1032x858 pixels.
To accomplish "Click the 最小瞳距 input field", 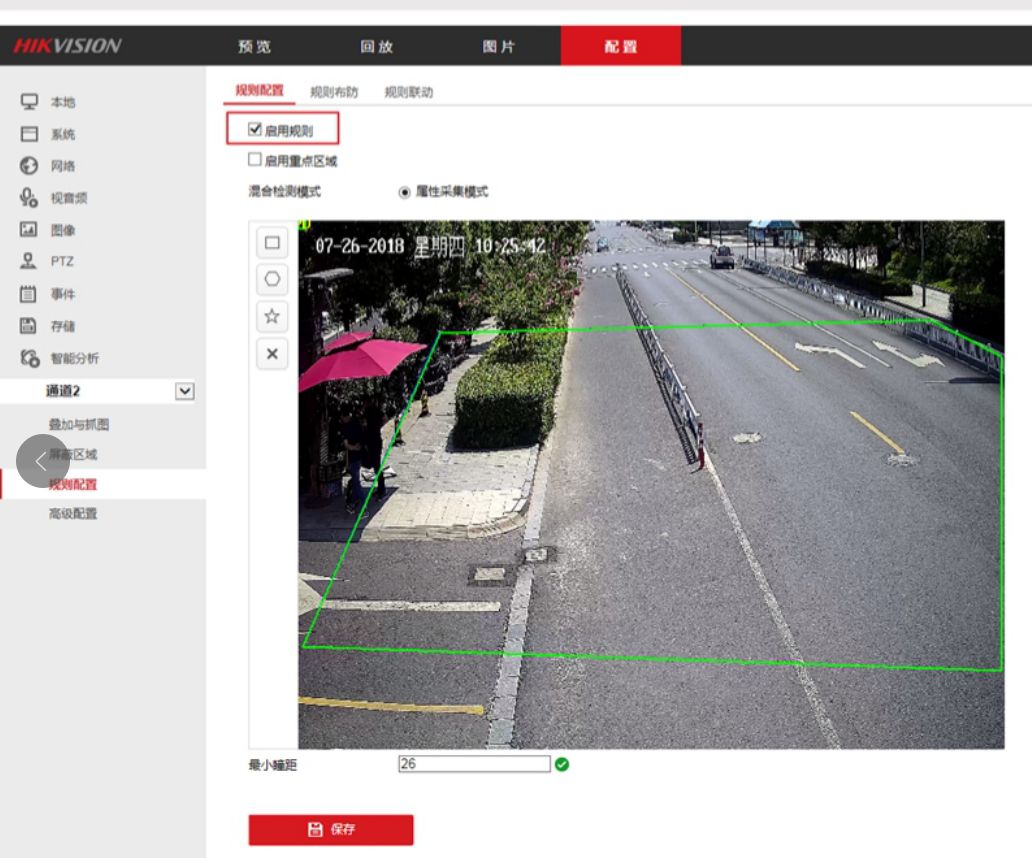I will [474, 764].
